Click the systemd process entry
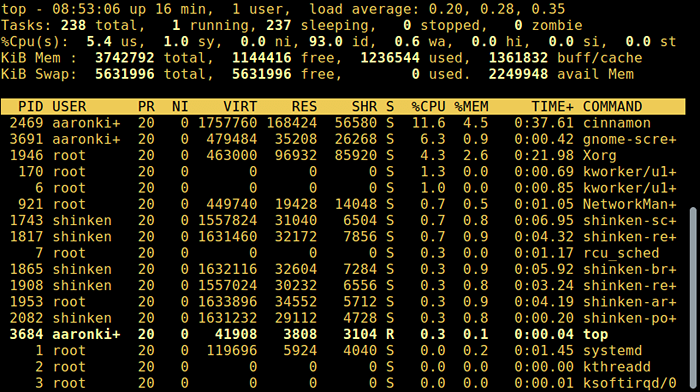 point(612,350)
